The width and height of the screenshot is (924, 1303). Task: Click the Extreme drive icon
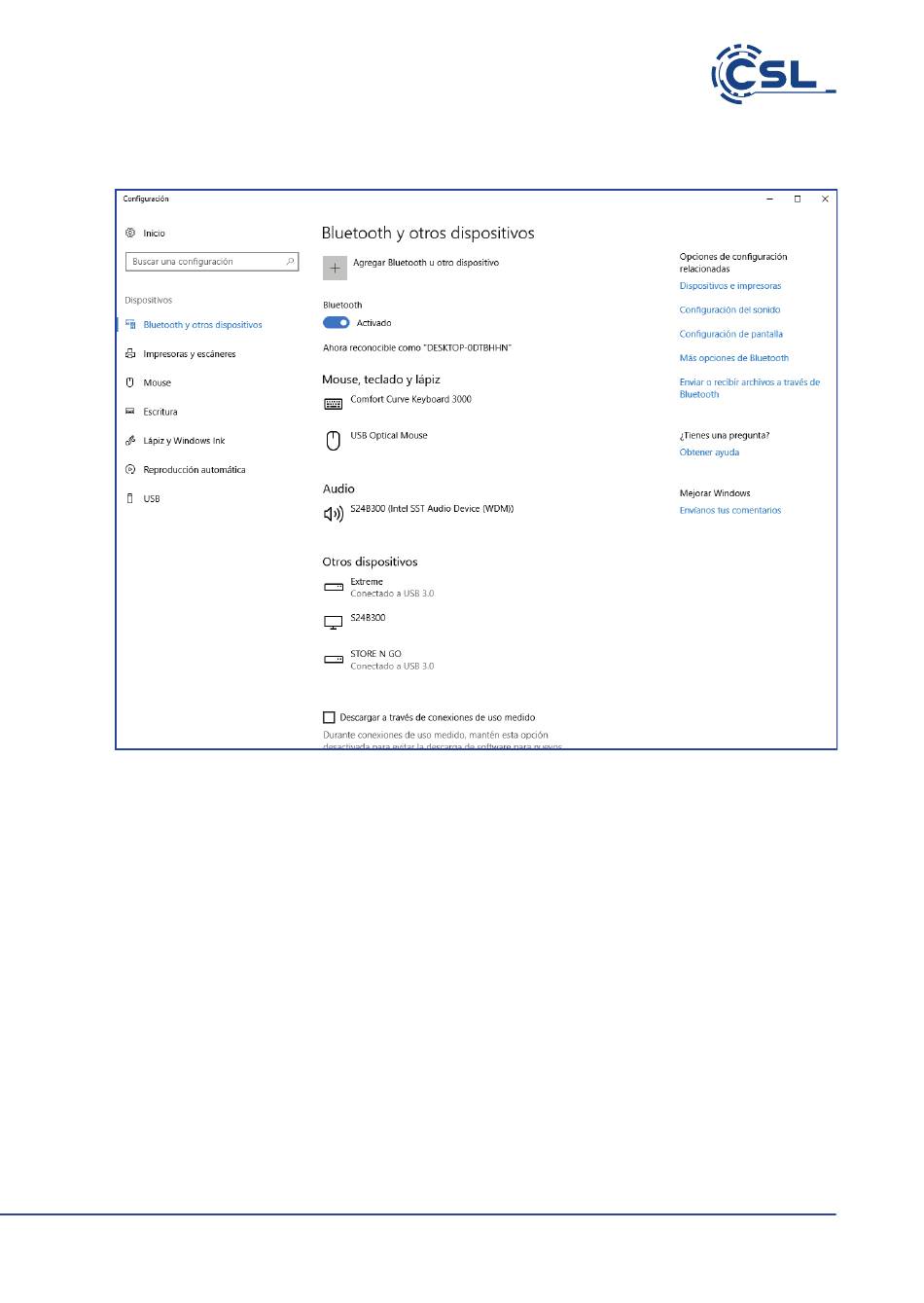334,587
